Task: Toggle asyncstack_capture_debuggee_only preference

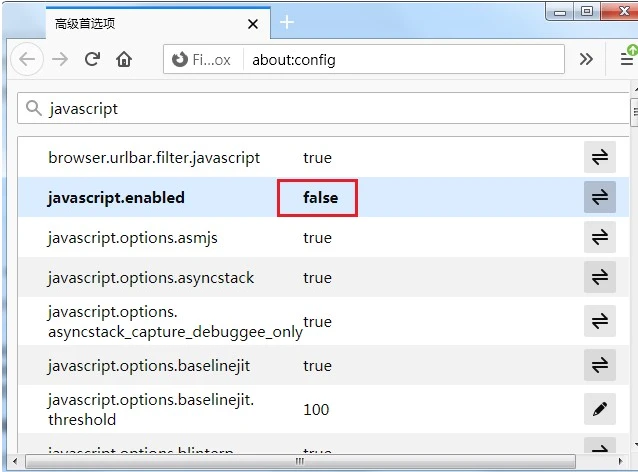Action: point(599,321)
